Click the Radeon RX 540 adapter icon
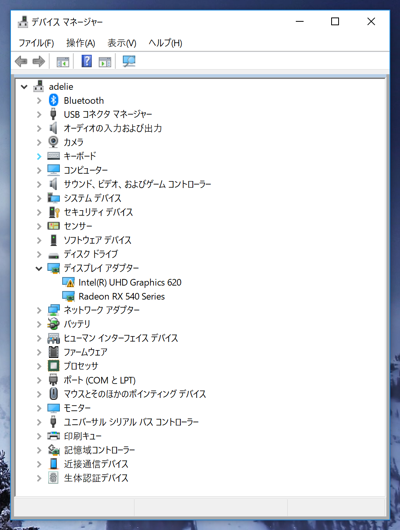 68,296
